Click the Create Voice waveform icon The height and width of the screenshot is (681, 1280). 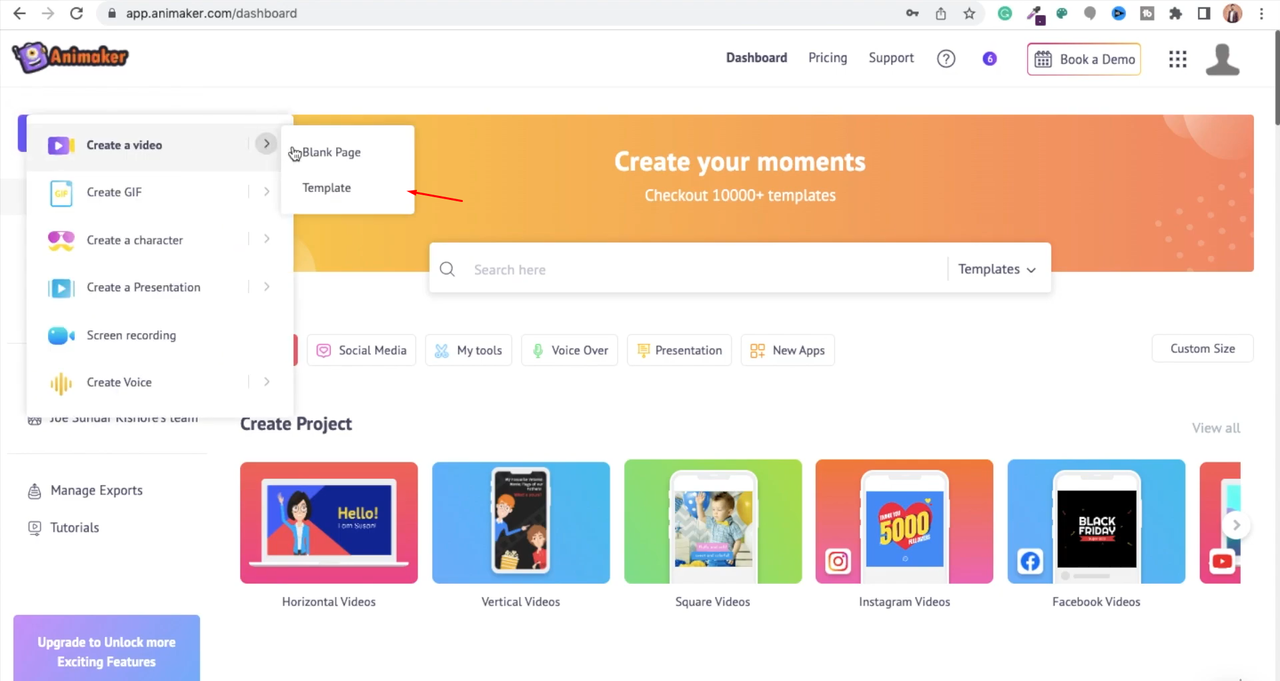(61, 383)
